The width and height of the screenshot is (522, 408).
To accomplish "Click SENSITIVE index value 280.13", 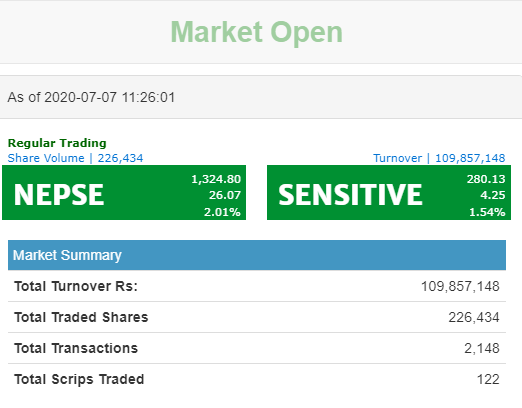I will coord(486,179).
